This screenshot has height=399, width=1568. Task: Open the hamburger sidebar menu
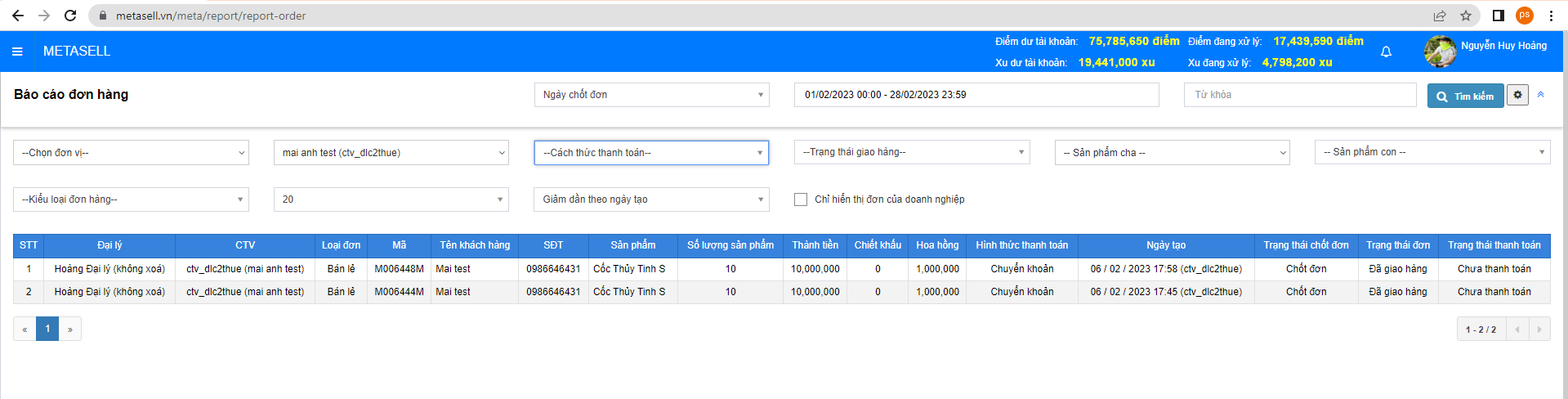17,52
